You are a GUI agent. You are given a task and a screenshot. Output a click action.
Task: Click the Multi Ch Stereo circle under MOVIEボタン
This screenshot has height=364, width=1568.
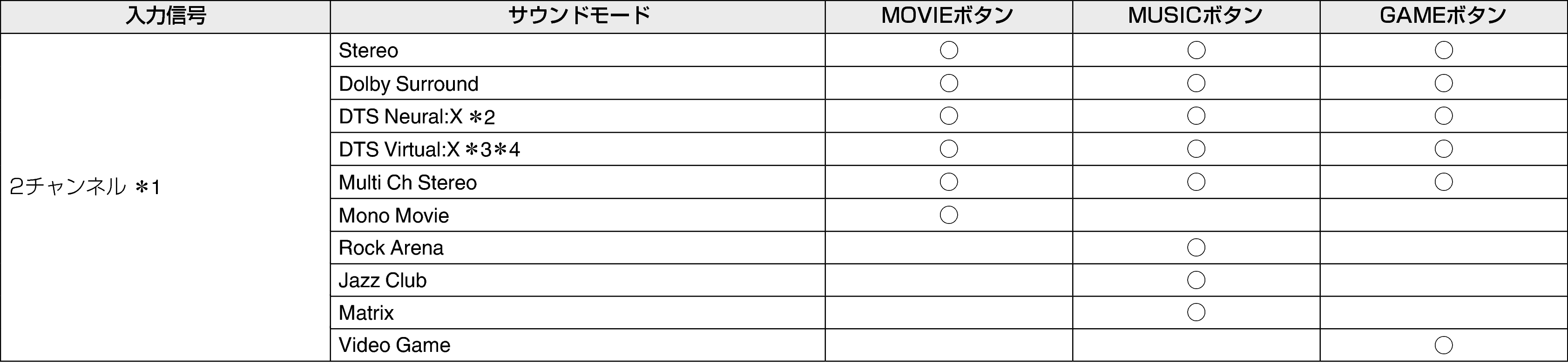click(x=948, y=182)
